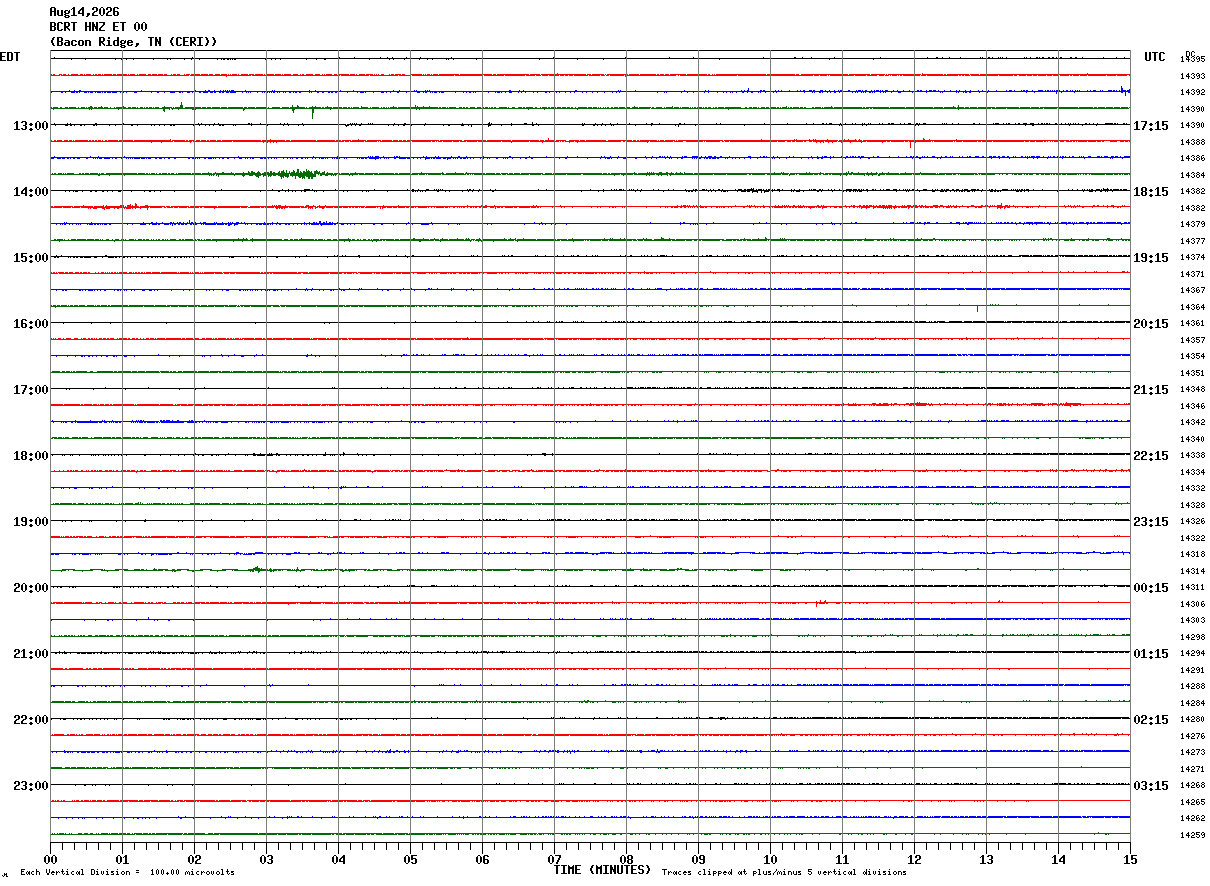Click the TIME (MINUTES) axis title

click(x=602, y=870)
